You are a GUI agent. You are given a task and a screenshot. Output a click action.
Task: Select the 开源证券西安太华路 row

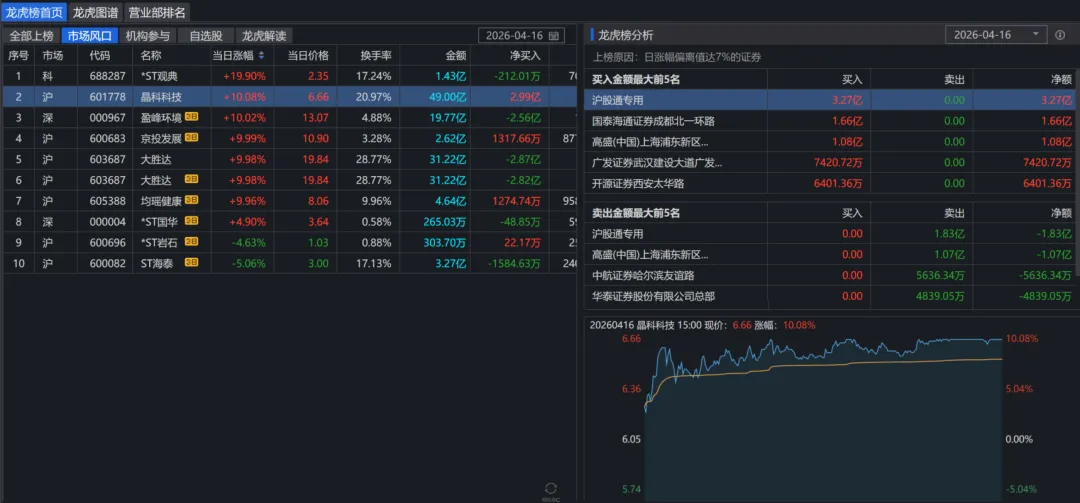click(830, 183)
